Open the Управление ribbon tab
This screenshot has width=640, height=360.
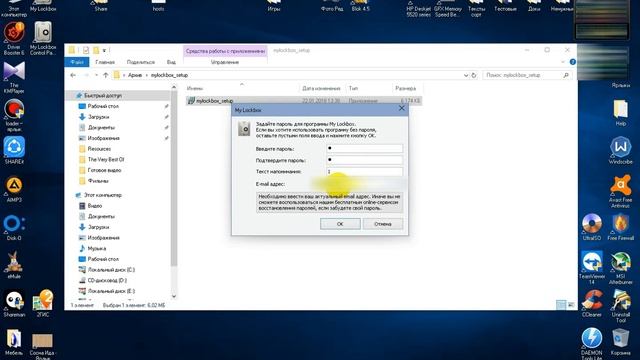coord(225,62)
